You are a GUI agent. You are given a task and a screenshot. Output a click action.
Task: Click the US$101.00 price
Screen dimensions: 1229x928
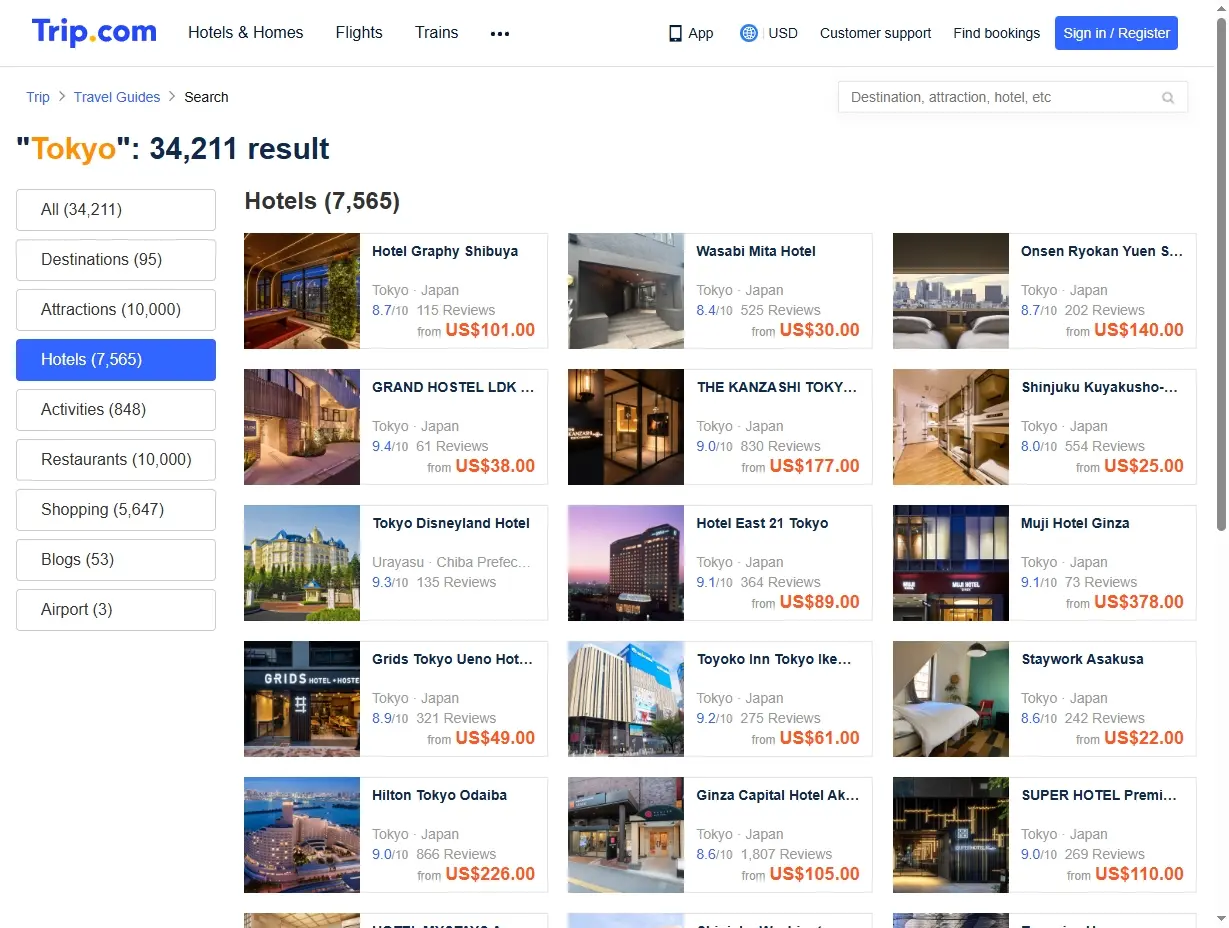(490, 330)
